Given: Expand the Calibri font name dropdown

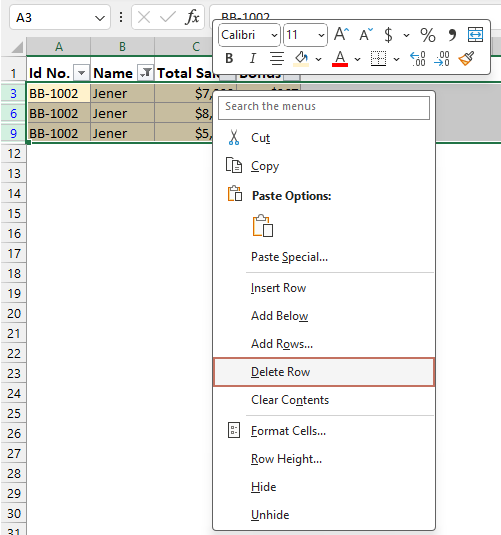Looking at the screenshot, I should click(274, 35).
